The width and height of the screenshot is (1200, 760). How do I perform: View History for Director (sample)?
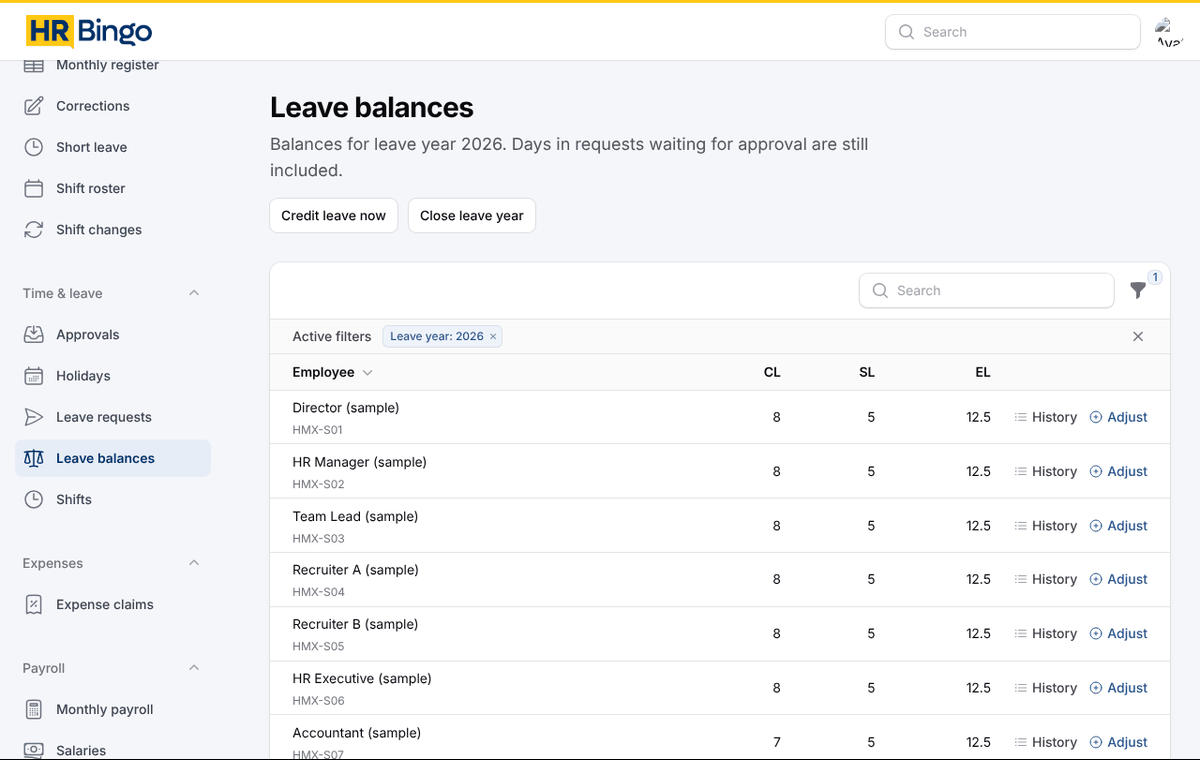1045,417
